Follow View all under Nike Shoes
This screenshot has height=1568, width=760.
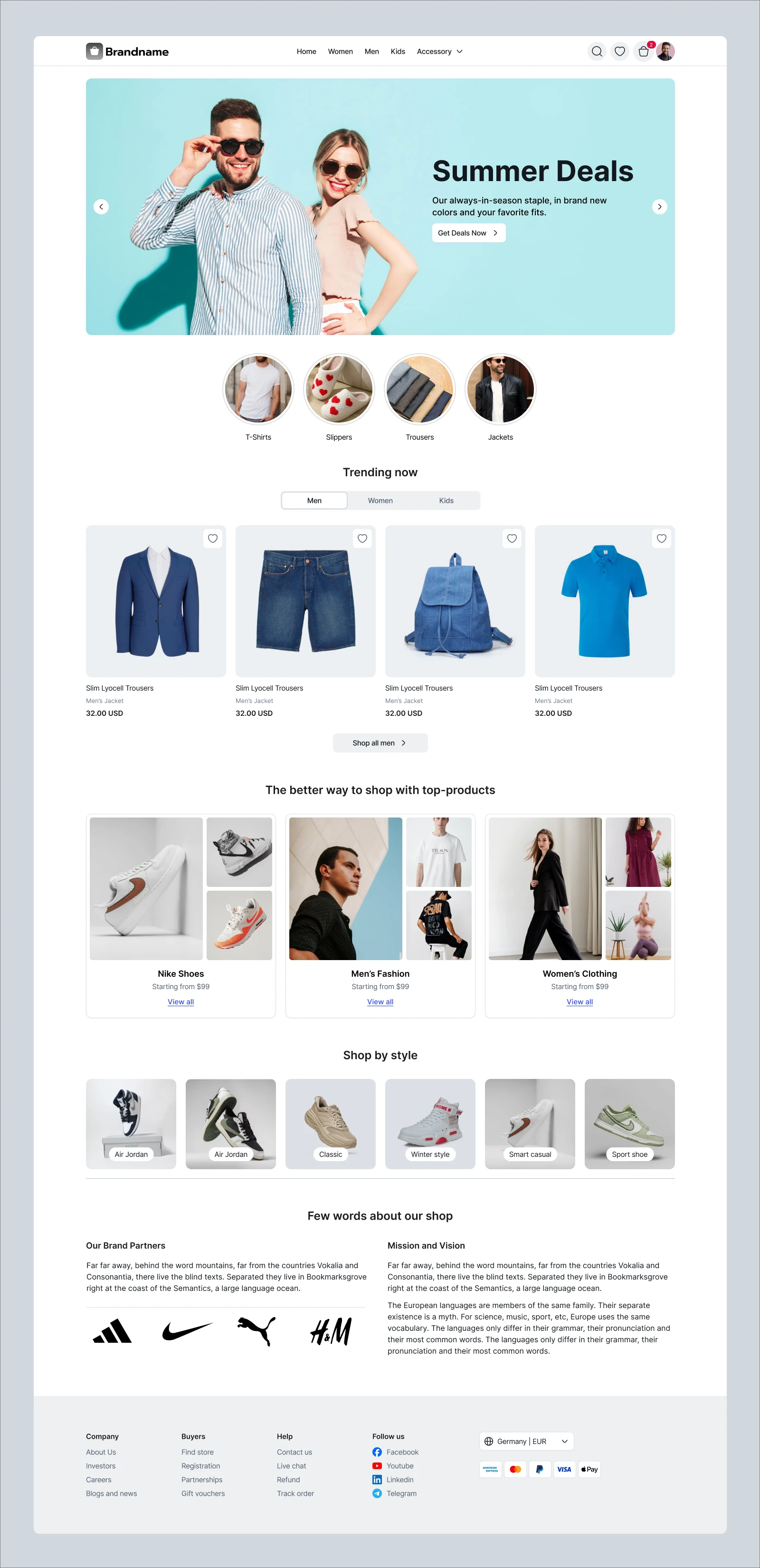click(180, 1001)
